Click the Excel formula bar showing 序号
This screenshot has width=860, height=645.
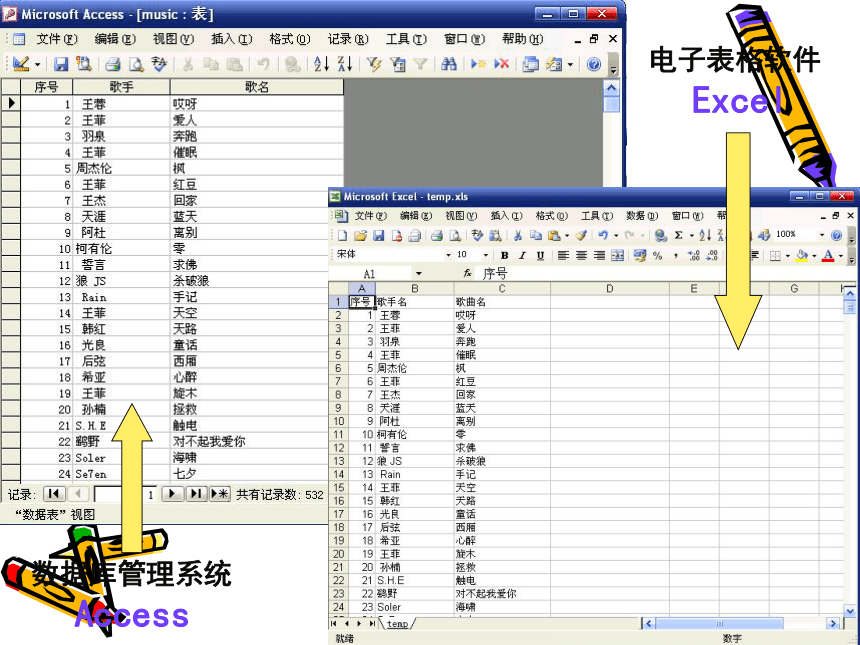pyautogui.click(x=664, y=274)
